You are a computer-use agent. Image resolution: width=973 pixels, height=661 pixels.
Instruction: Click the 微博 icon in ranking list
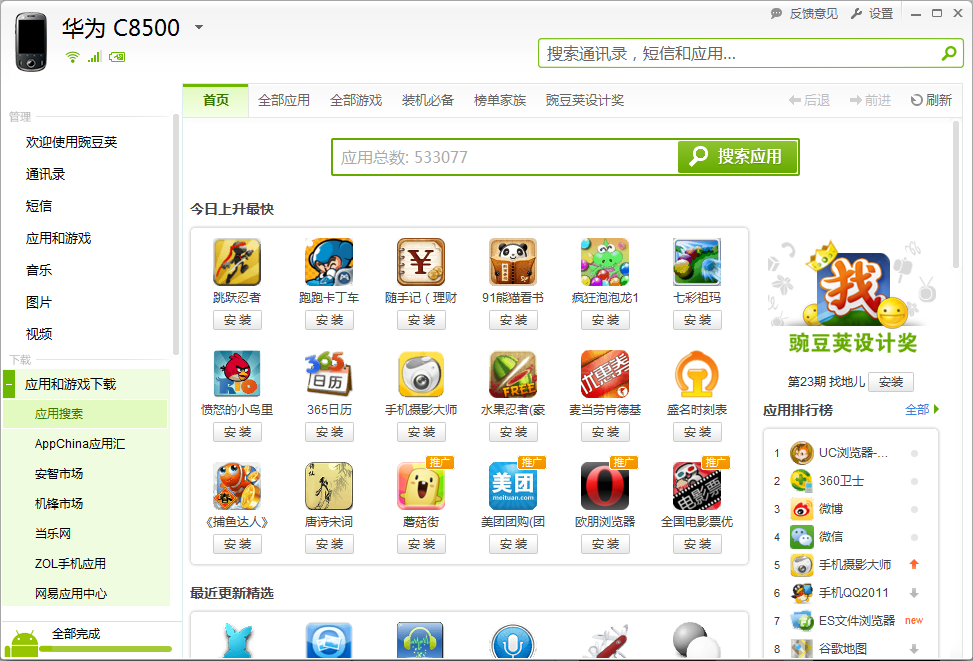click(x=802, y=509)
